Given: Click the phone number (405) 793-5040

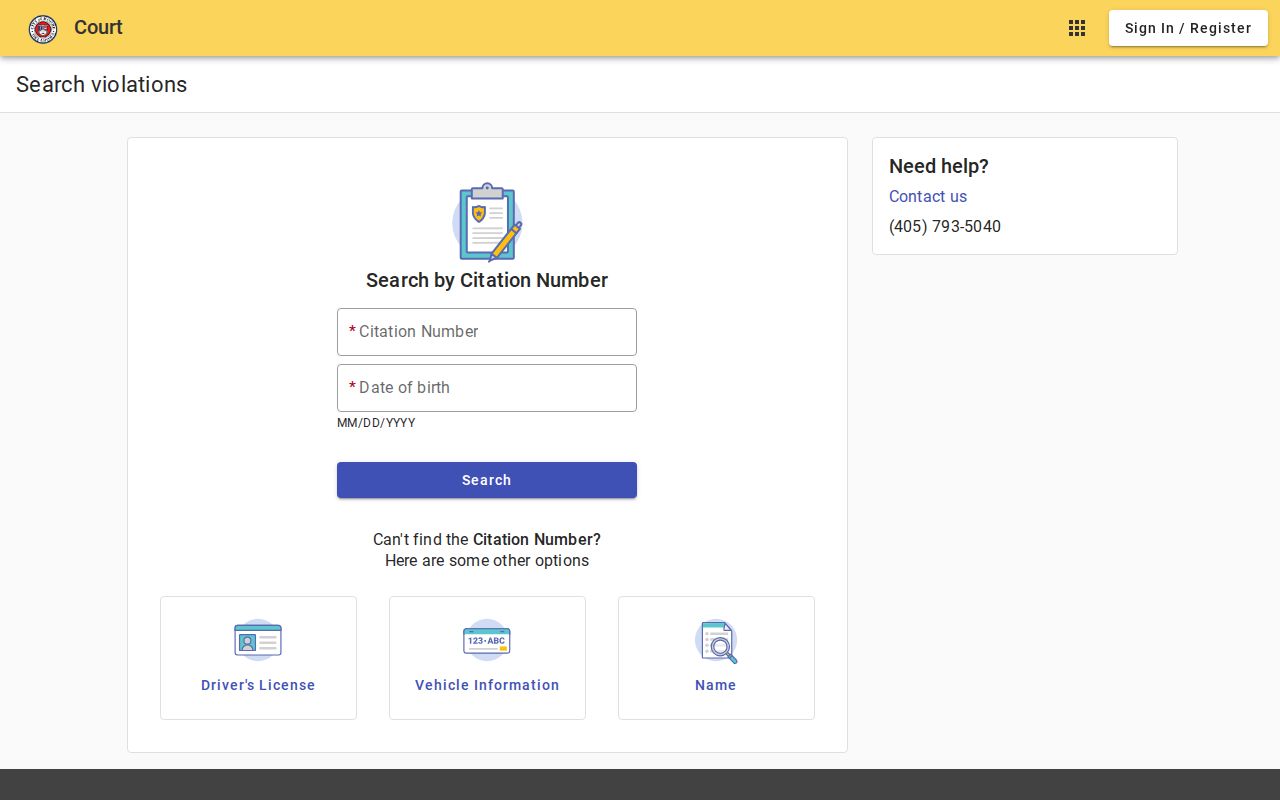Looking at the screenshot, I should point(945,226).
